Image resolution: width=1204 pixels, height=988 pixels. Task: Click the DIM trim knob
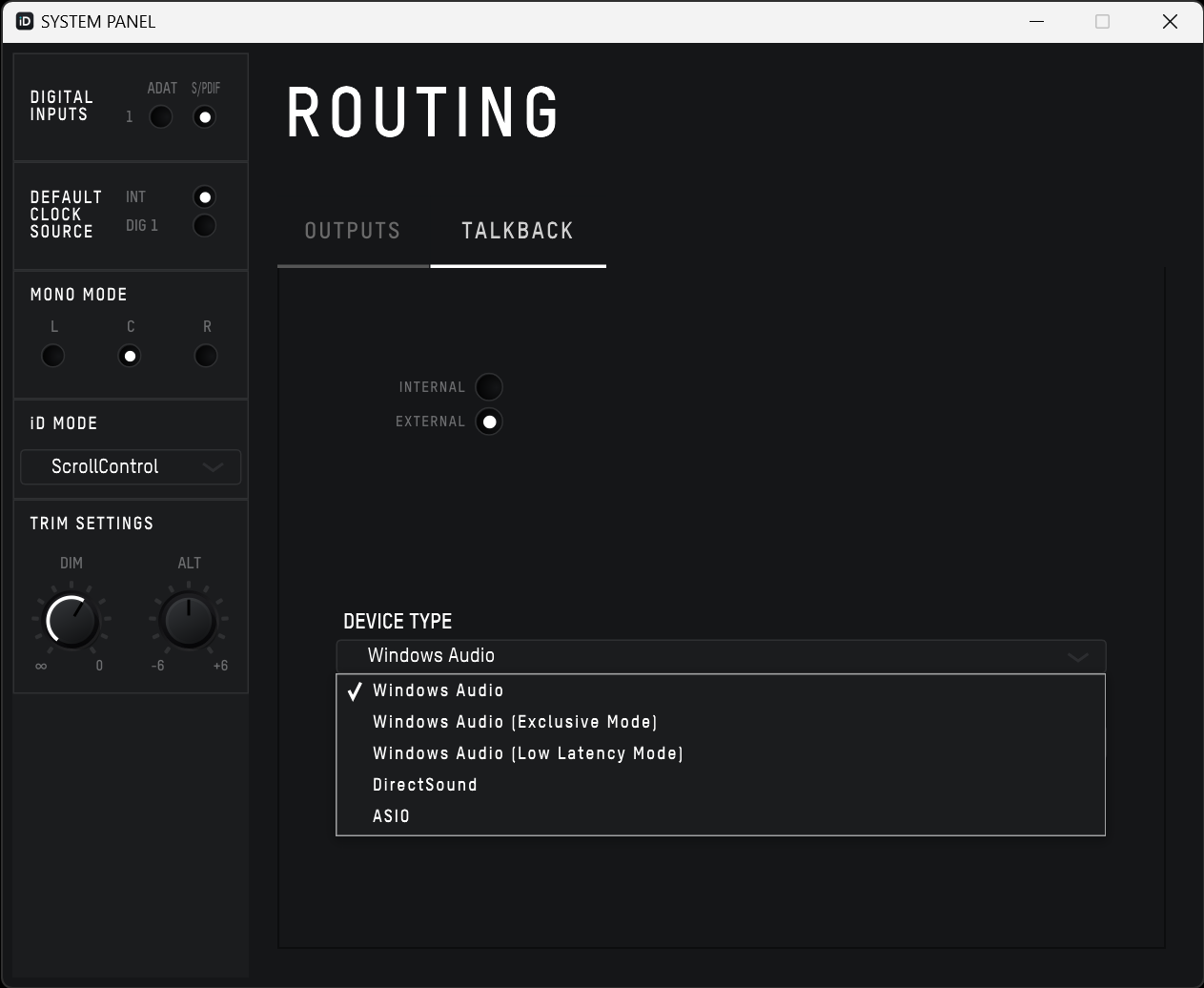point(72,622)
